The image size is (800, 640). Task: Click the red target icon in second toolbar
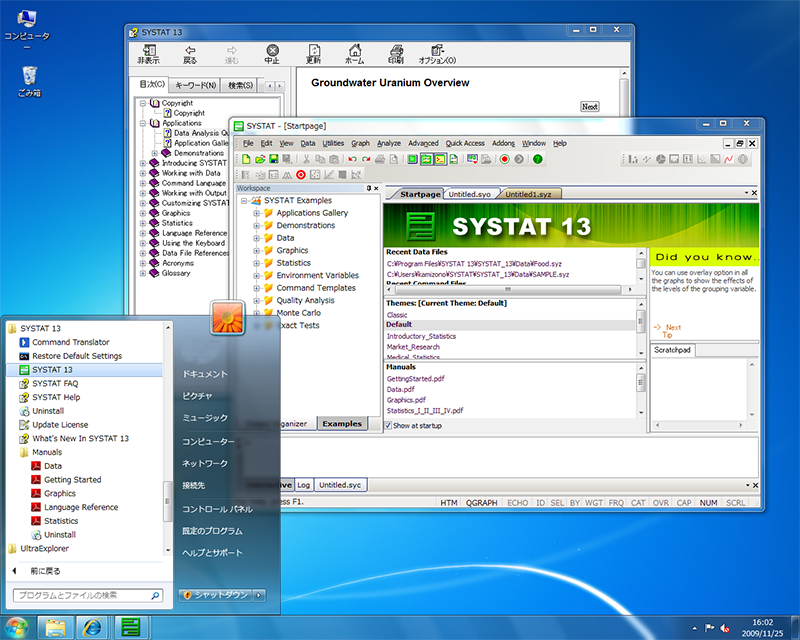301,175
